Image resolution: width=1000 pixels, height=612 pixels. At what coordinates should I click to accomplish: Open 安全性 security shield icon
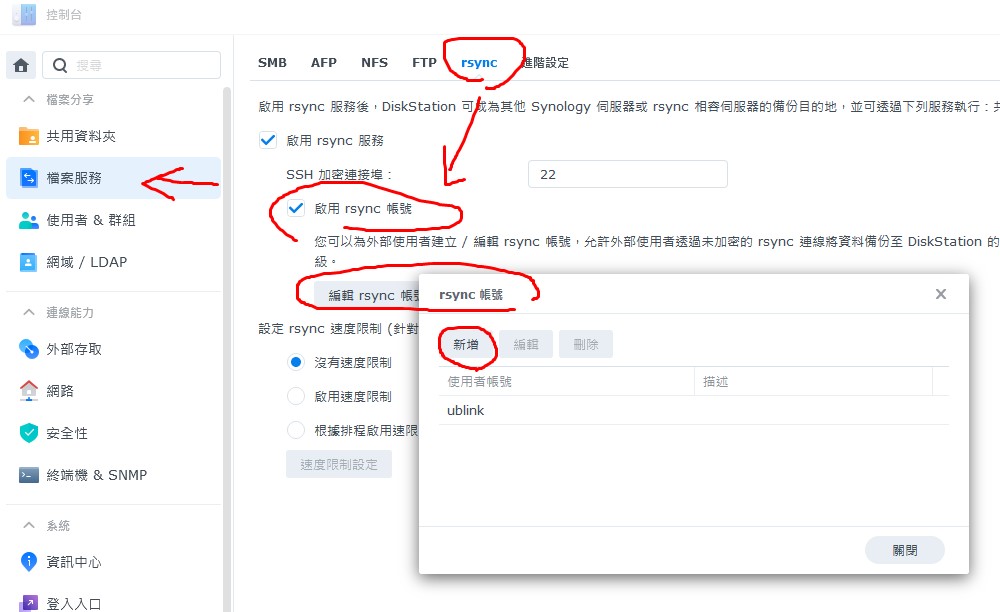[x=29, y=433]
